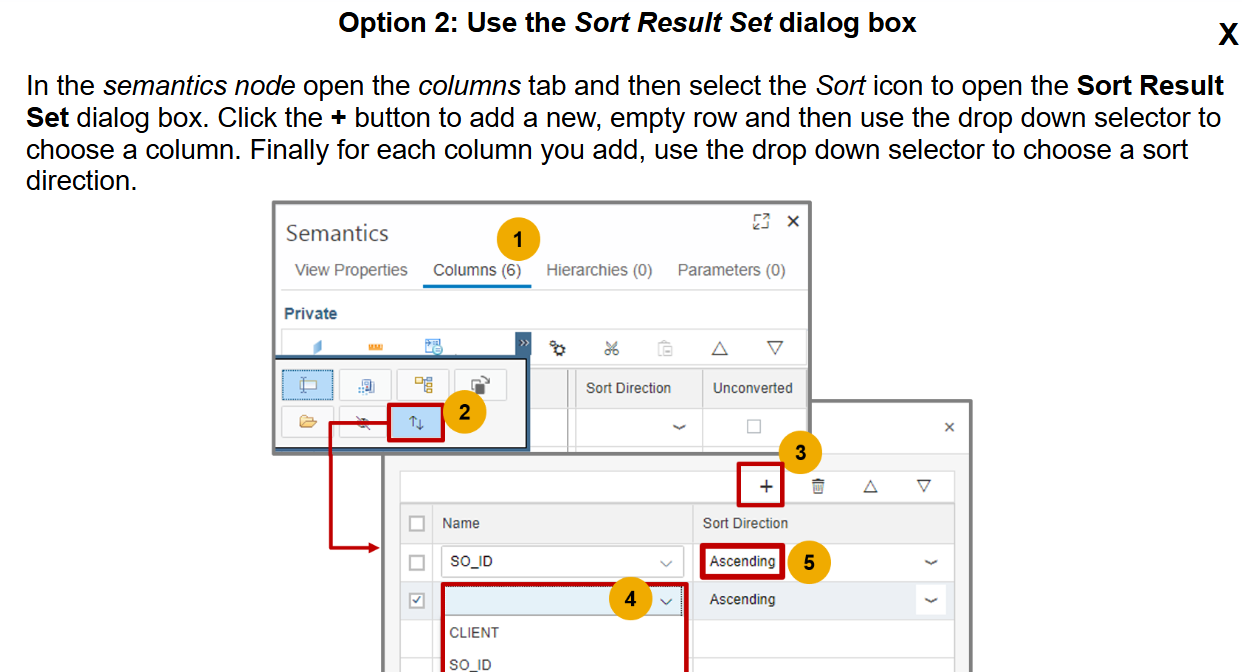Tick the select-all checkbox beside Name header
Image resolution: width=1242 pixels, height=672 pixels.
click(x=417, y=523)
